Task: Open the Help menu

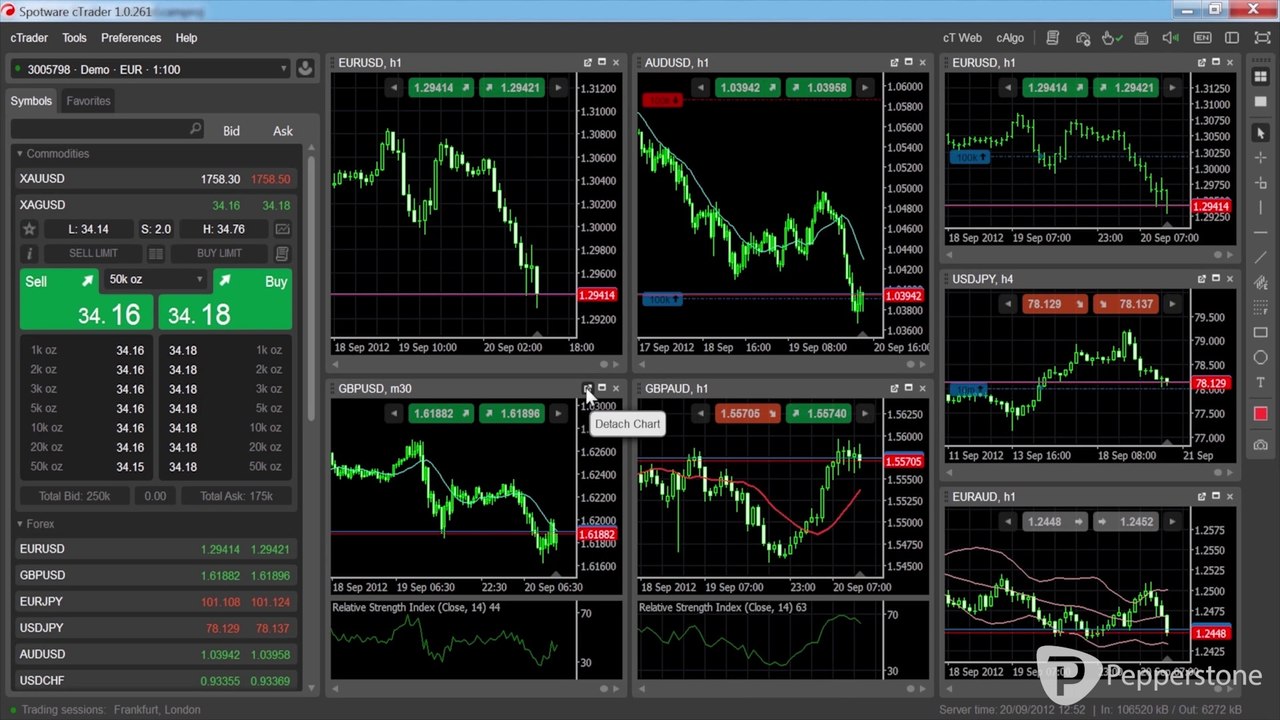Action: point(186,38)
